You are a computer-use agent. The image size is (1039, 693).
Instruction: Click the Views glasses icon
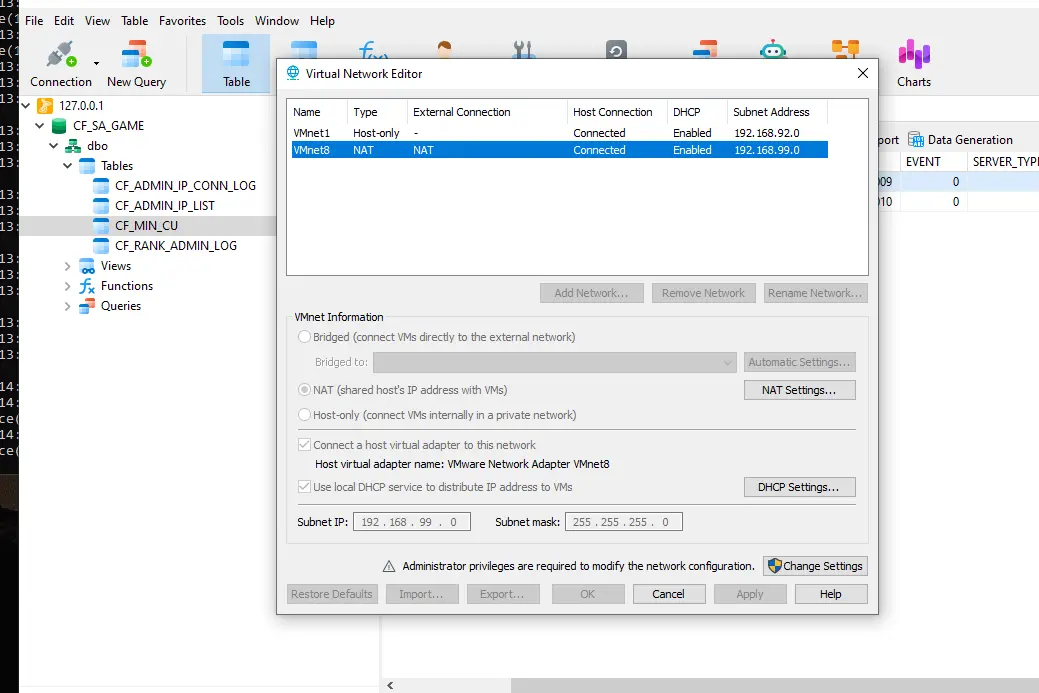coord(87,266)
